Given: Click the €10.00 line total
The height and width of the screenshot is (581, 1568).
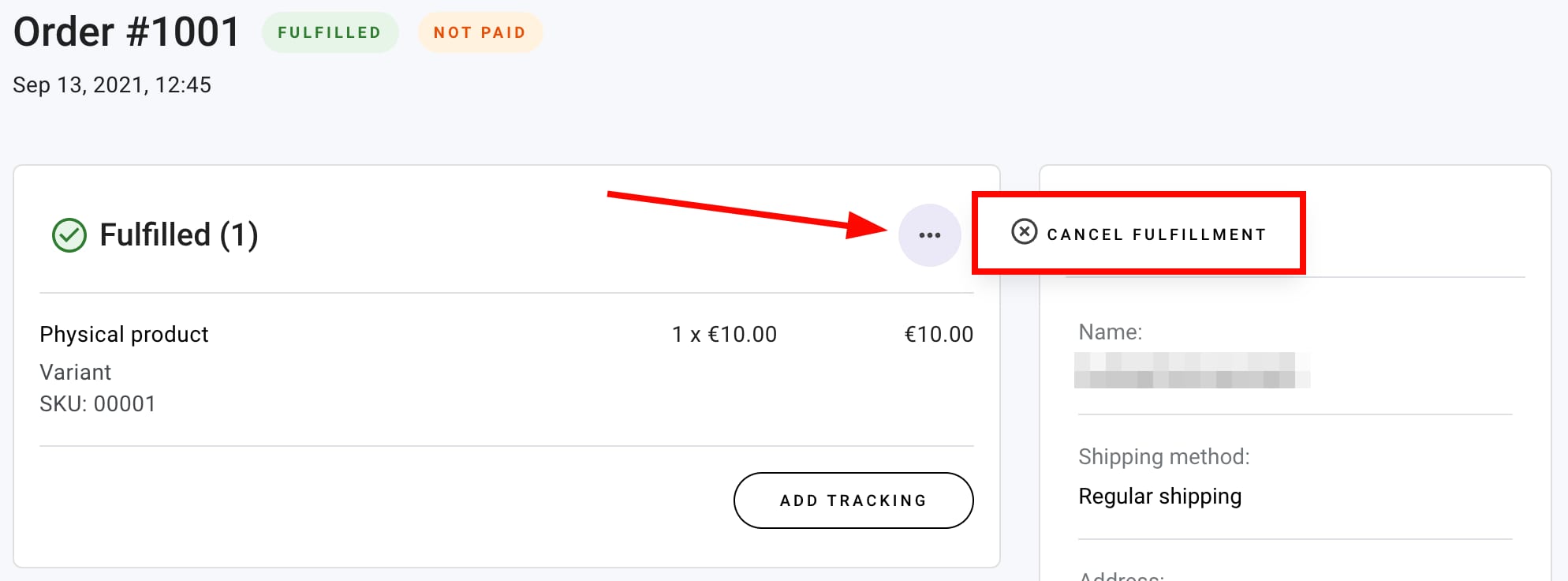Looking at the screenshot, I should click(938, 335).
